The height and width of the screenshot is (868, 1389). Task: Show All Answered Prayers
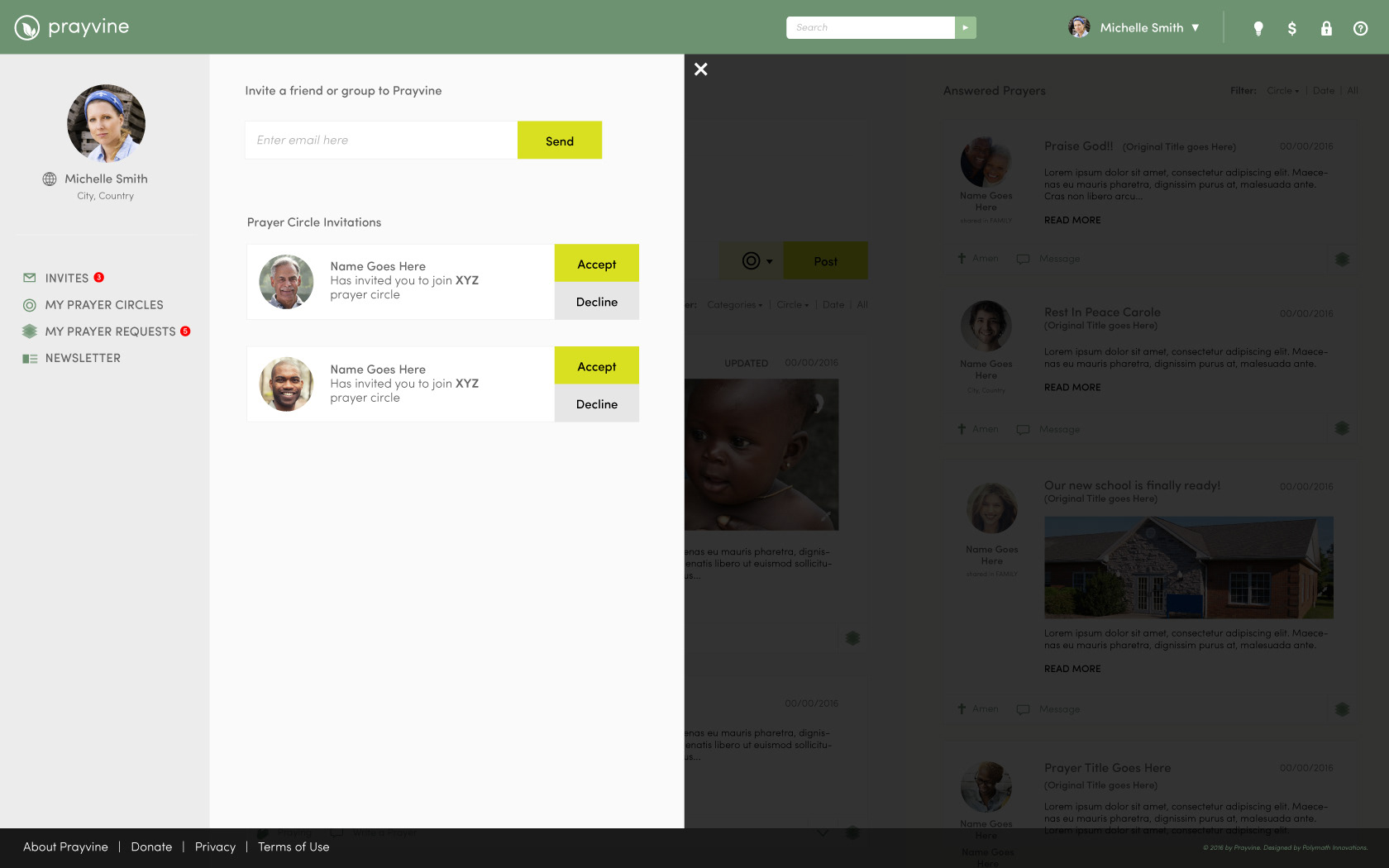pos(1352,91)
